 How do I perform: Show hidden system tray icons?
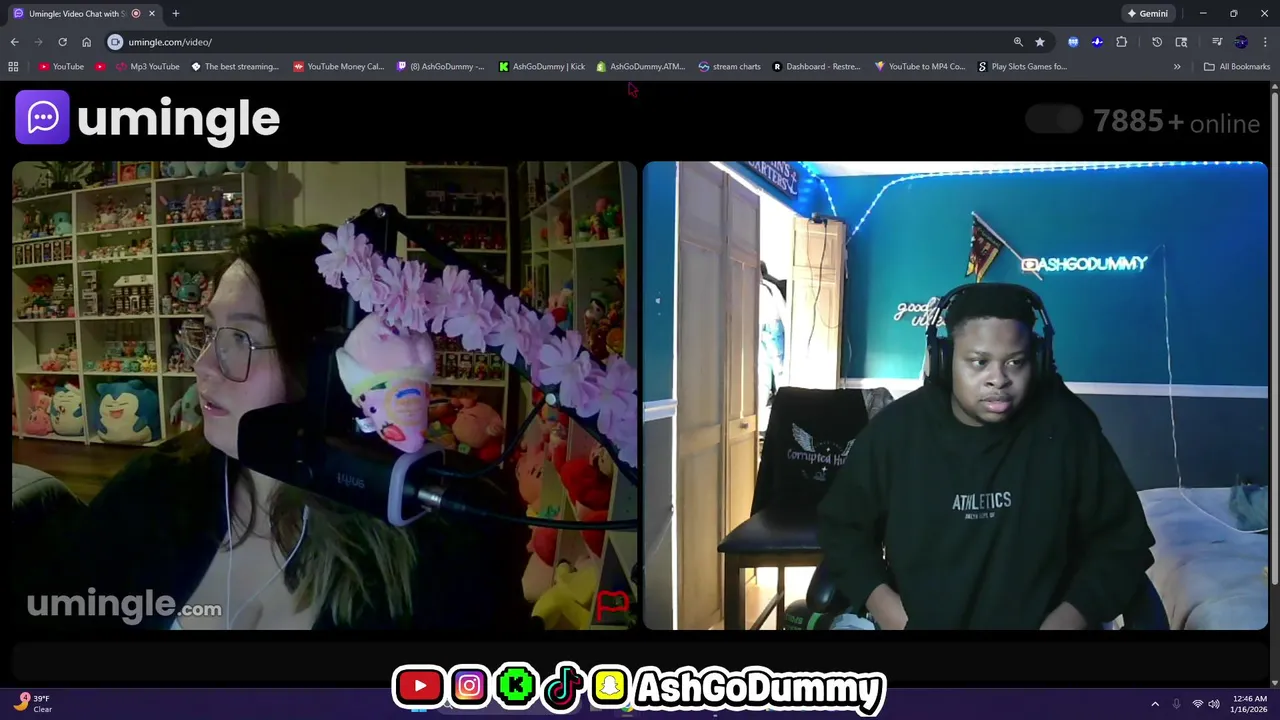(x=1155, y=704)
